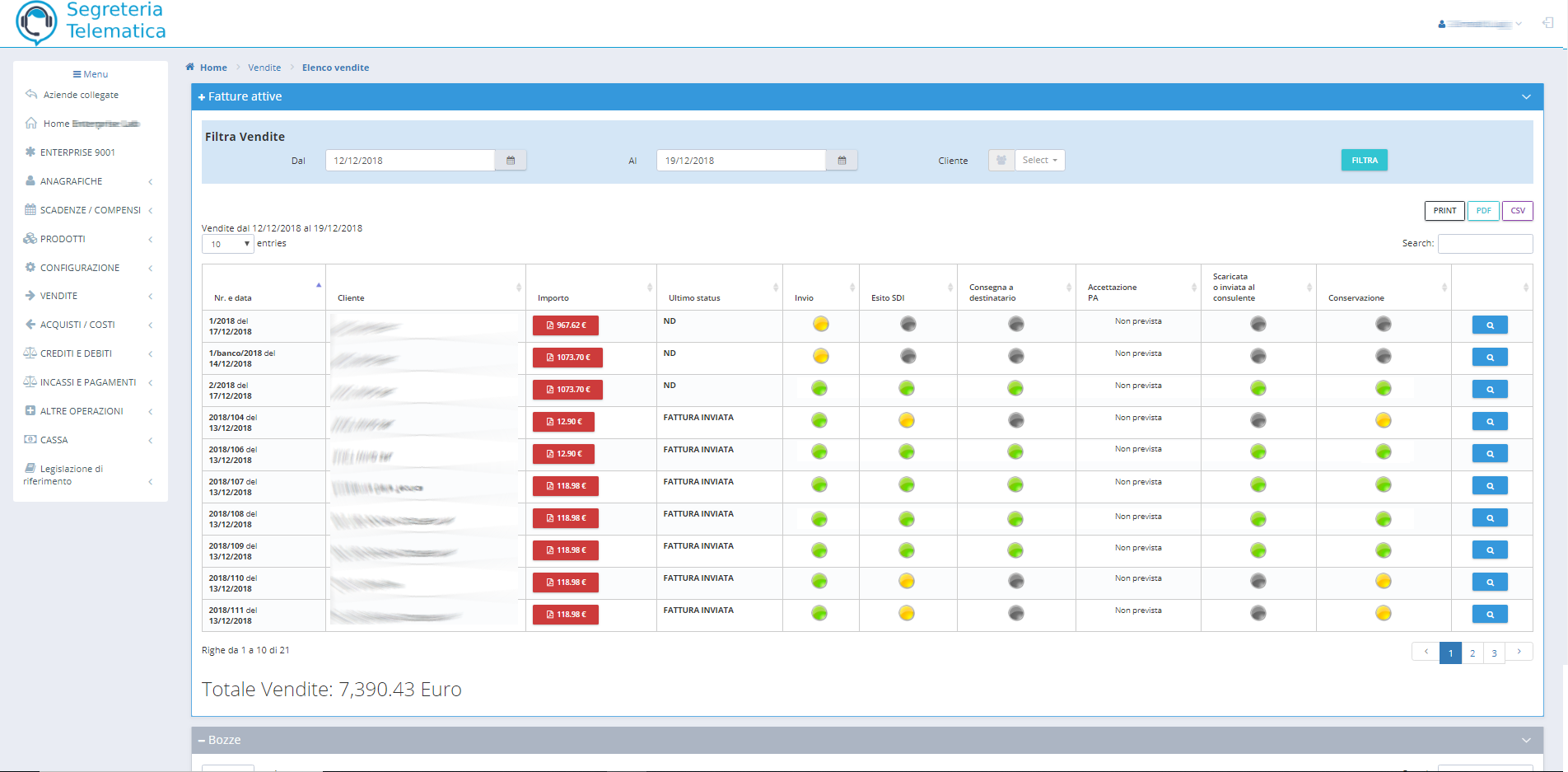
Task: Click grey Esito SDI status of invoice 1/banco/2018
Action: (908, 356)
